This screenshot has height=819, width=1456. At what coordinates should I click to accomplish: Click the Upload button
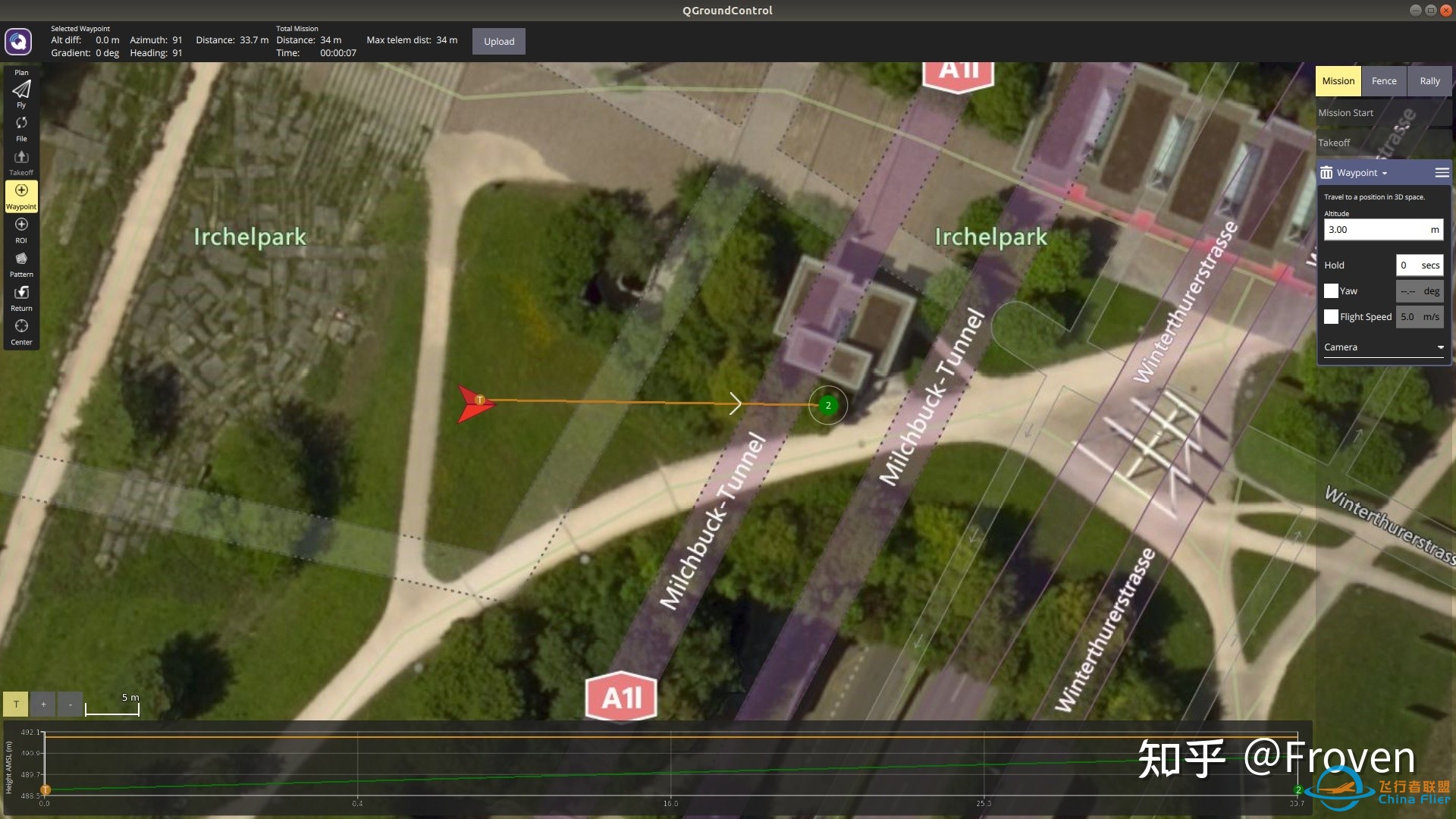[x=498, y=41]
